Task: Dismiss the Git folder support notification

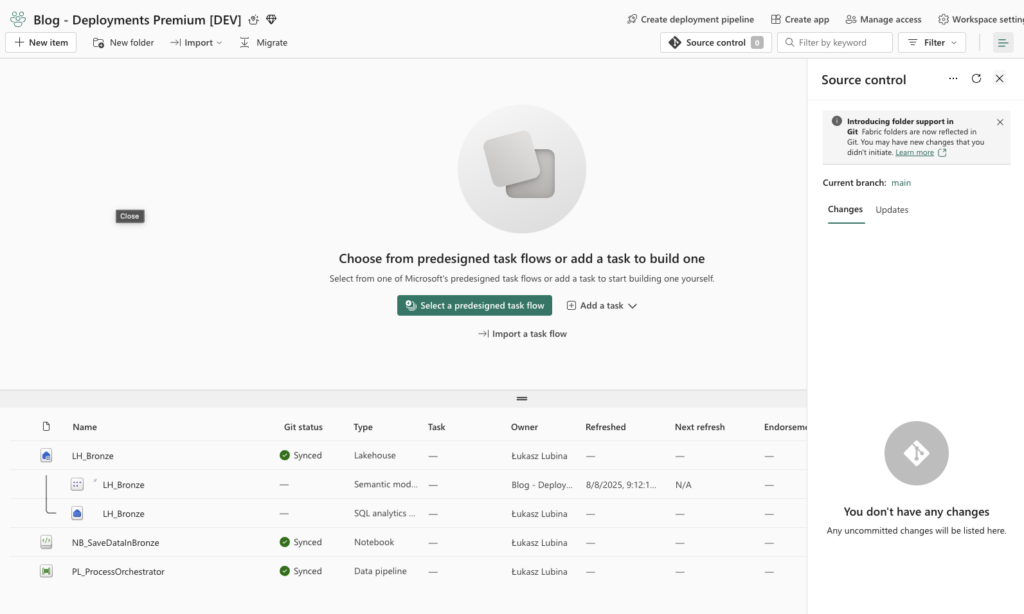Action: coord(1000,122)
